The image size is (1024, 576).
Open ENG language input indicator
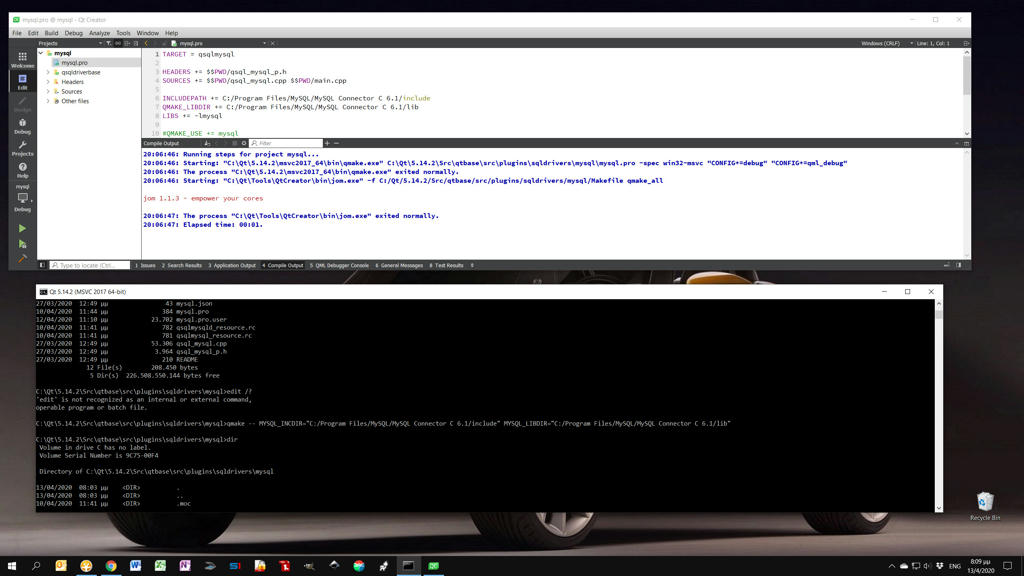point(955,566)
